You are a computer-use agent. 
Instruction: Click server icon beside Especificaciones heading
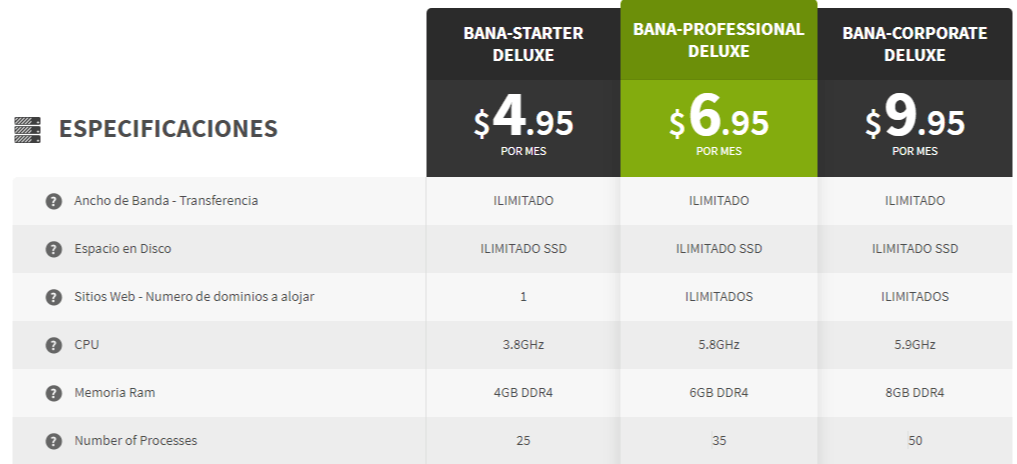tap(27, 130)
